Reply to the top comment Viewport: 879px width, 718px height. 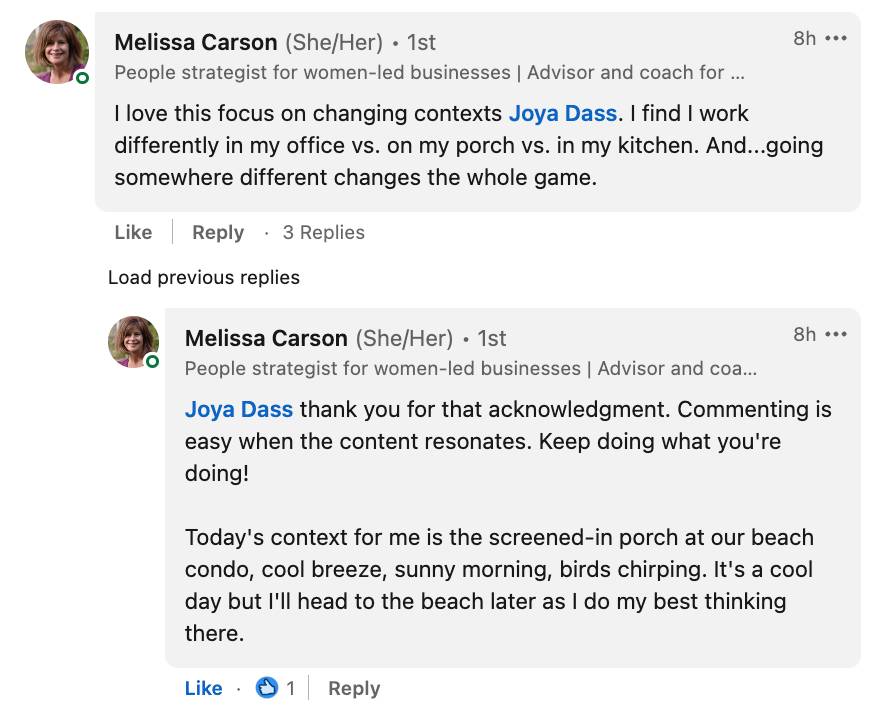pos(218,232)
